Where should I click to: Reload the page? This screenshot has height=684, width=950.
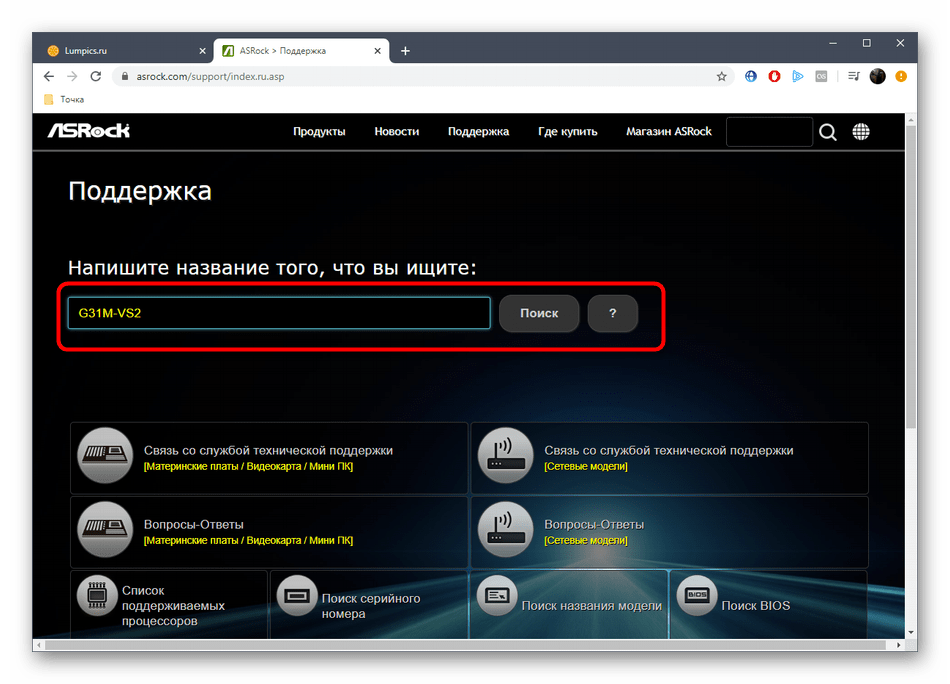click(96, 76)
